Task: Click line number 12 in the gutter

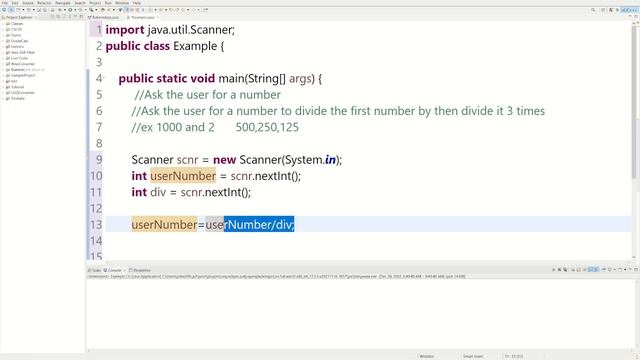Action: tap(96, 209)
